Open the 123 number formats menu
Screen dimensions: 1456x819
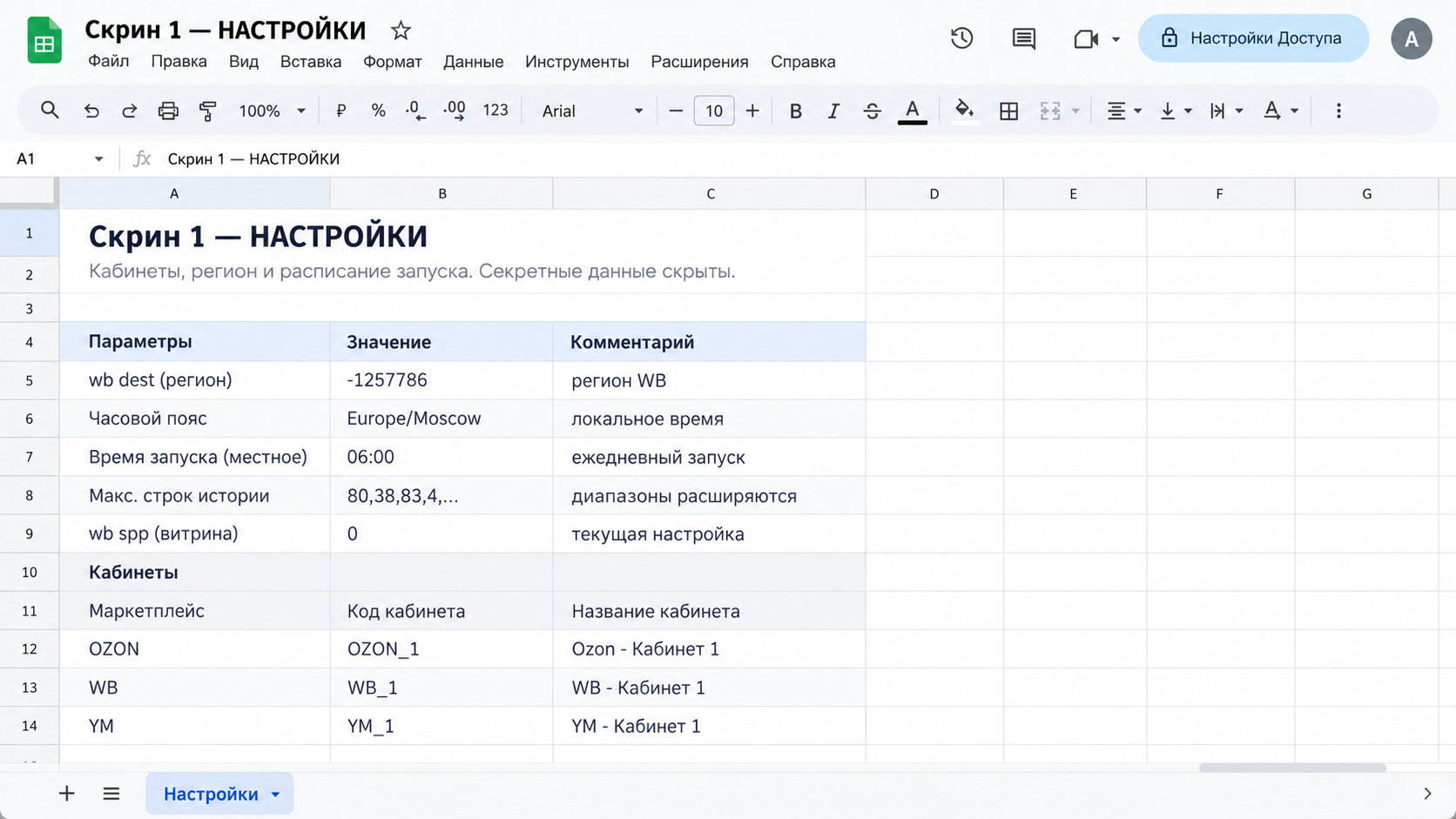coord(495,111)
